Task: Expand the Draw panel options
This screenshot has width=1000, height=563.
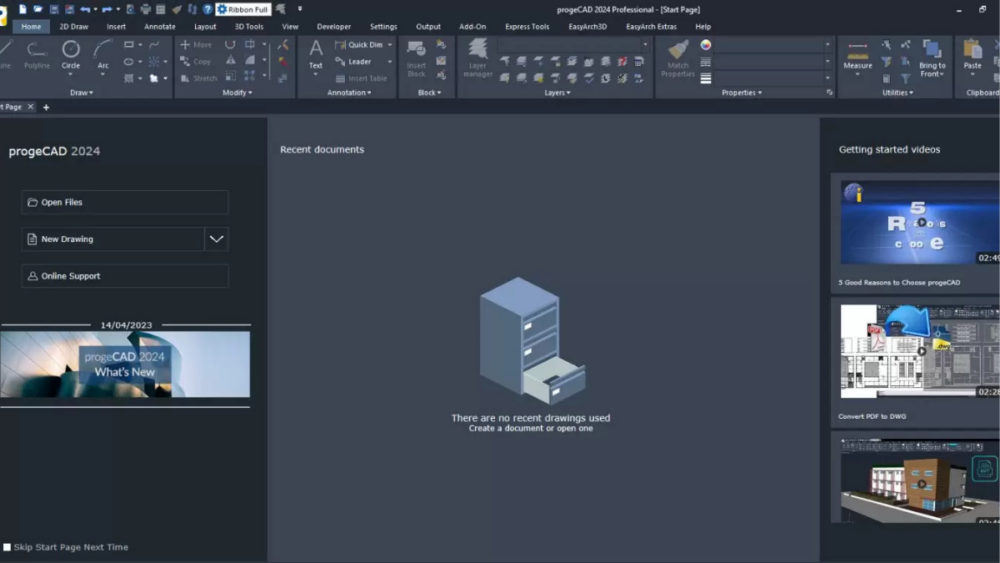Action: point(81,92)
